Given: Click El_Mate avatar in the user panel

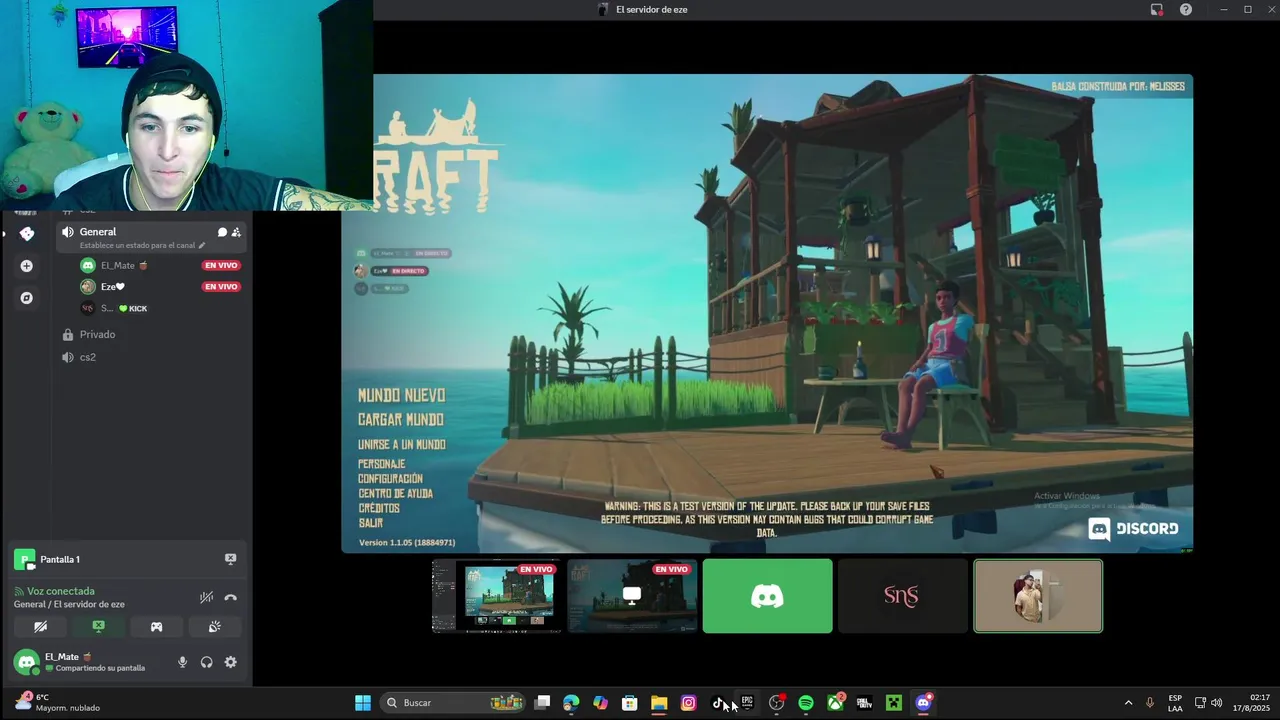Looking at the screenshot, I should [x=26, y=662].
